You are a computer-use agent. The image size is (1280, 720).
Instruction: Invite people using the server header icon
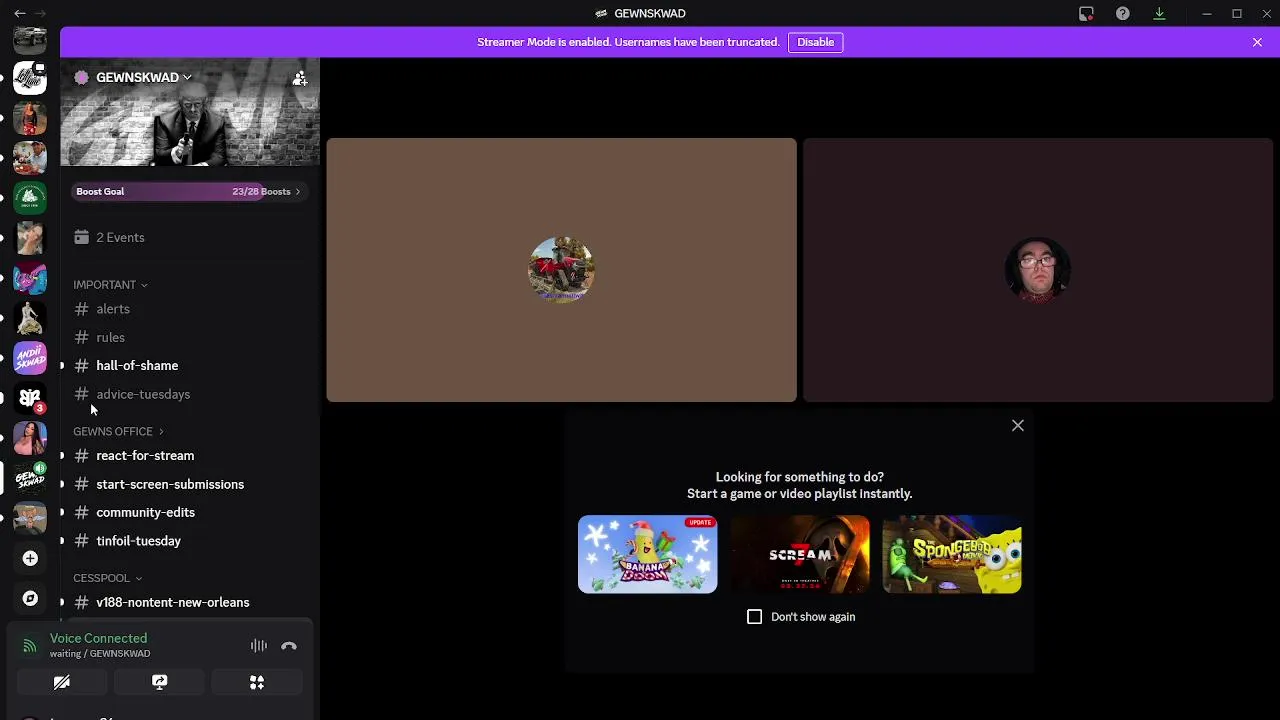pyautogui.click(x=300, y=78)
